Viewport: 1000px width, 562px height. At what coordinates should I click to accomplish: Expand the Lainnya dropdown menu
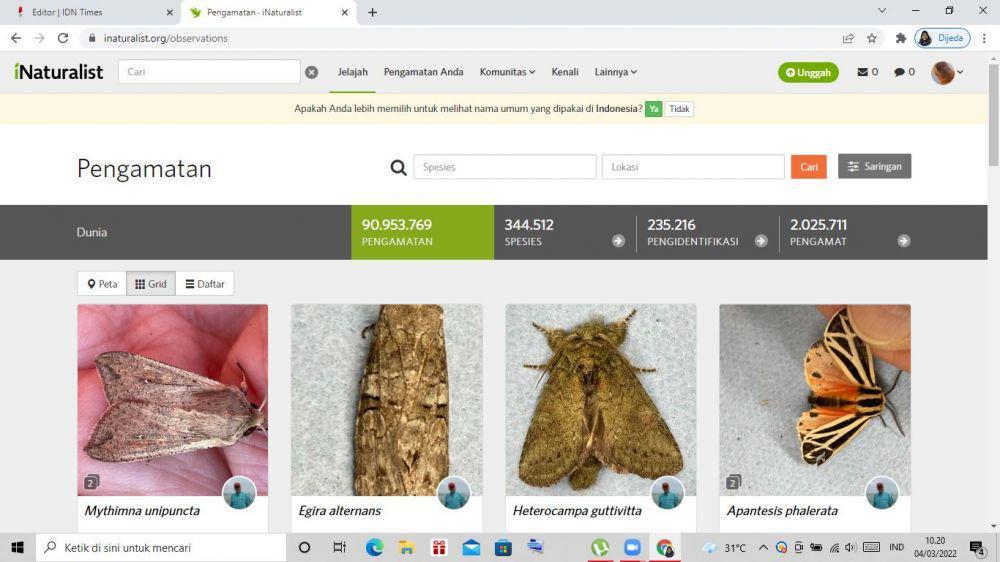(615, 72)
